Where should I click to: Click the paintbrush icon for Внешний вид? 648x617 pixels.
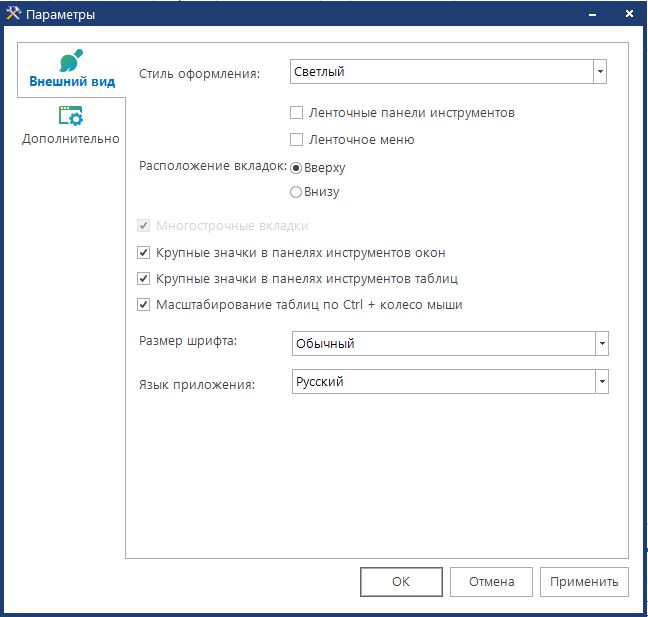point(71,59)
